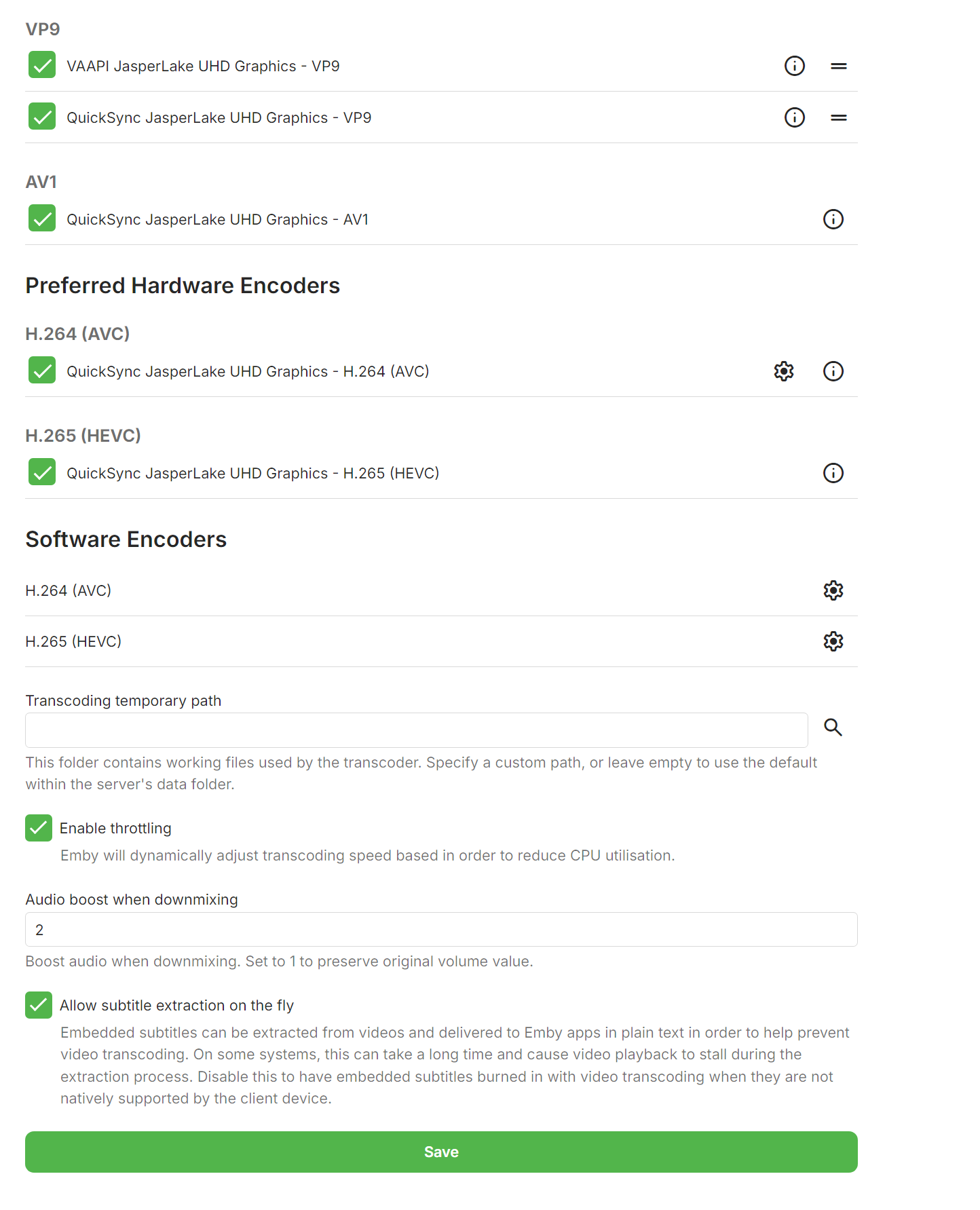
Task: Show info for QuickSync H.265 (HEVC) encoder
Action: 833,473
